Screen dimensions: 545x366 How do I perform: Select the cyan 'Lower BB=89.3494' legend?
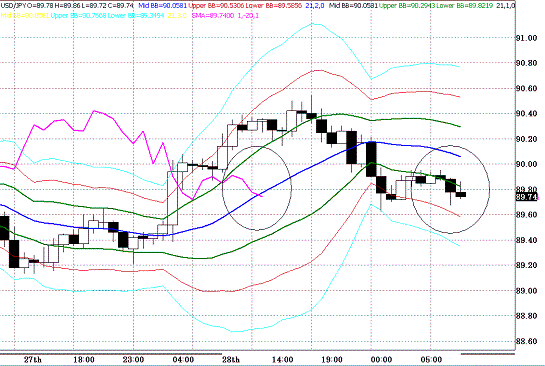point(136,16)
